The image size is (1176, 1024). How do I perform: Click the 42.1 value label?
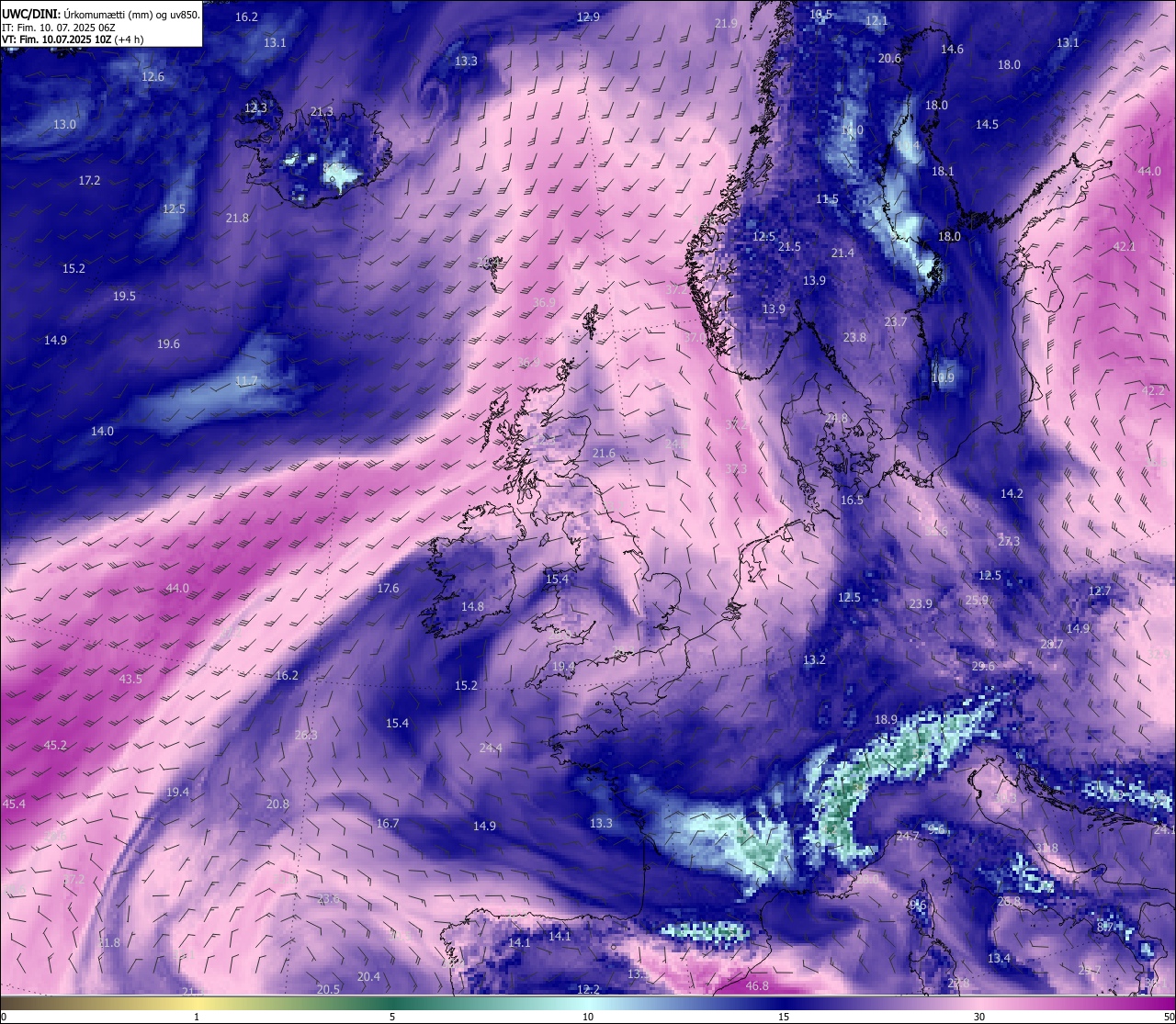(x=1125, y=246)
